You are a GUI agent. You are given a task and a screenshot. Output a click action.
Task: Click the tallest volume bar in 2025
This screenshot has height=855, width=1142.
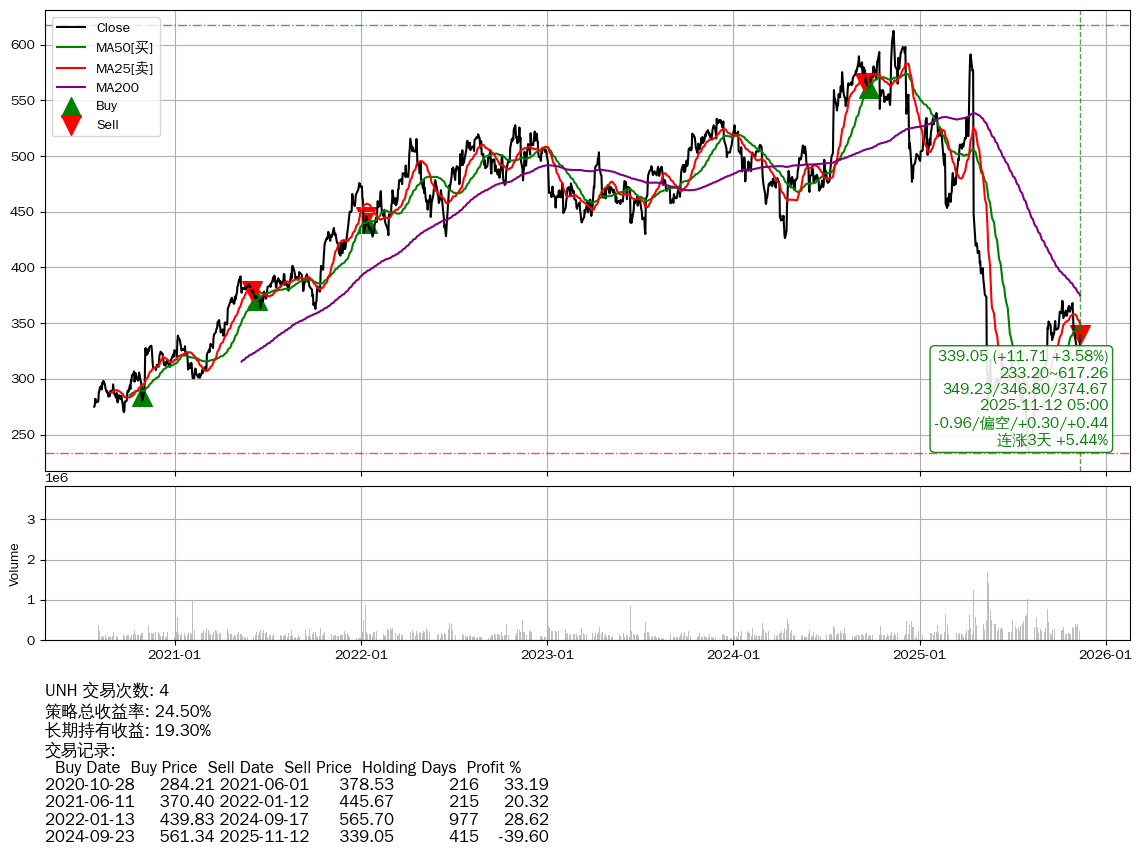[x=987, y=606]
